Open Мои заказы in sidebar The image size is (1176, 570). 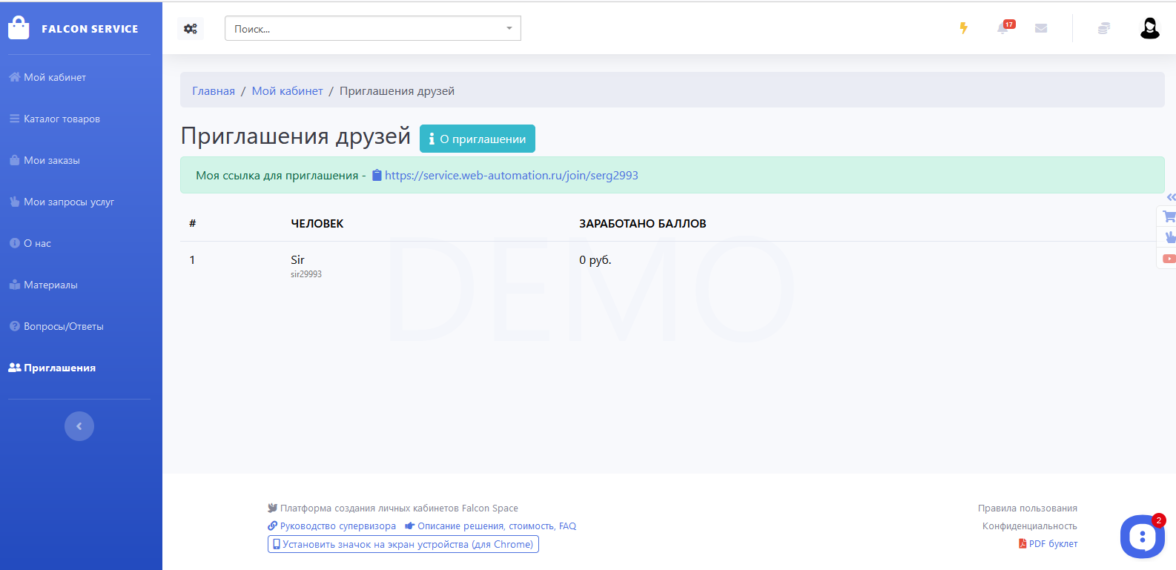[51, 160]
